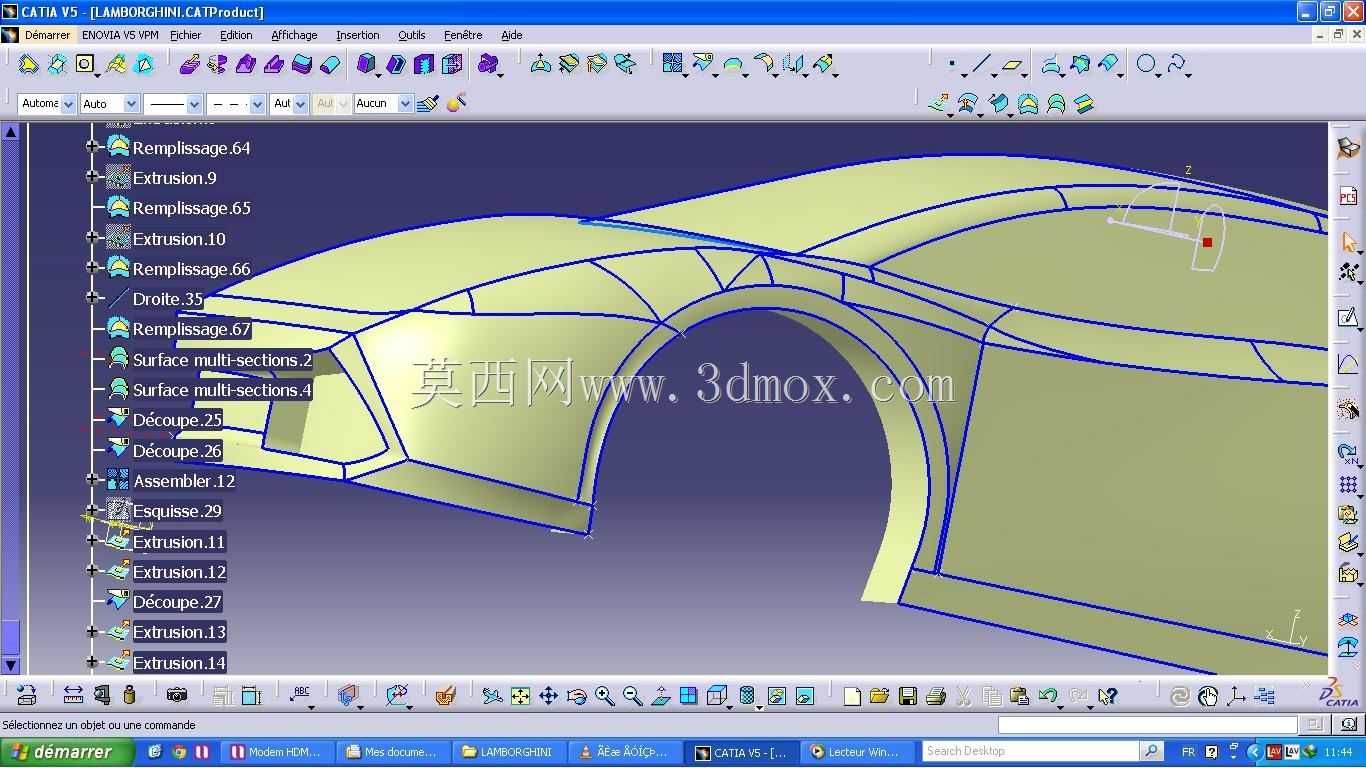Expand the Remplissage.64 tree node
The image size is (1366, 768).
[92, 147]
